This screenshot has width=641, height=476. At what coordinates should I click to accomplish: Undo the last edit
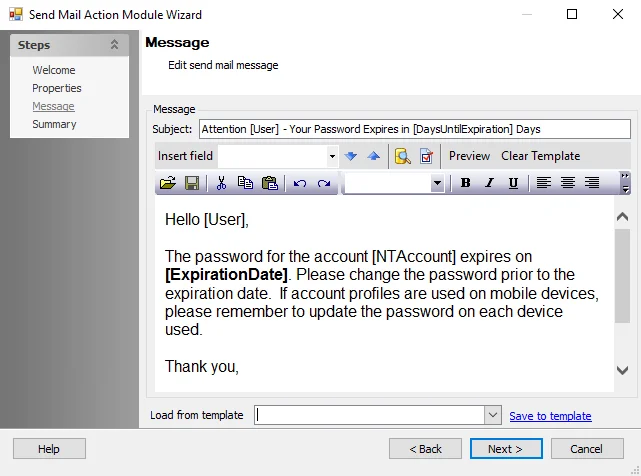point(300,183)
